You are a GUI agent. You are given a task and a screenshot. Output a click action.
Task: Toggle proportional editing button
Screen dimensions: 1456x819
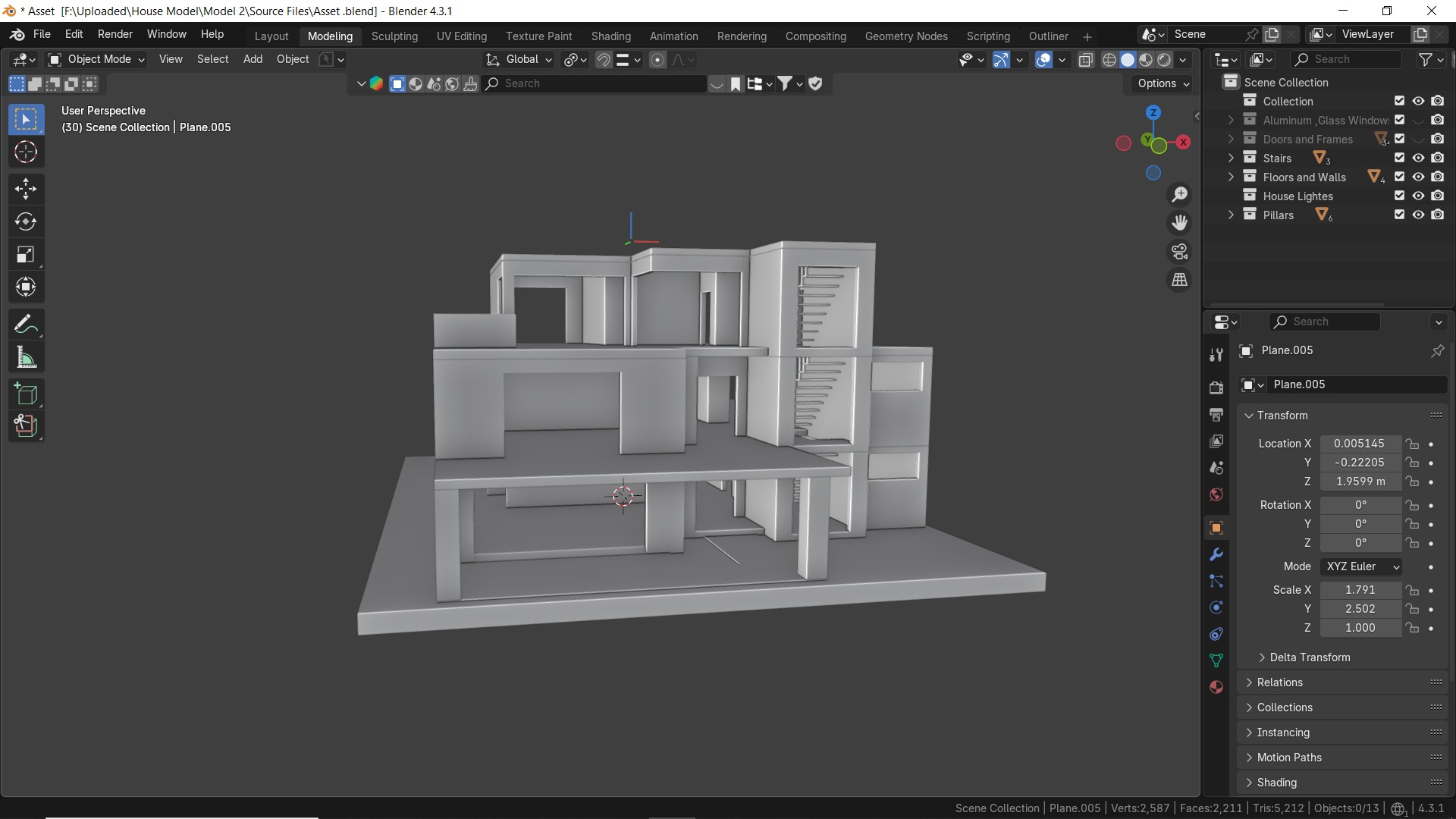tap(657, 60)
